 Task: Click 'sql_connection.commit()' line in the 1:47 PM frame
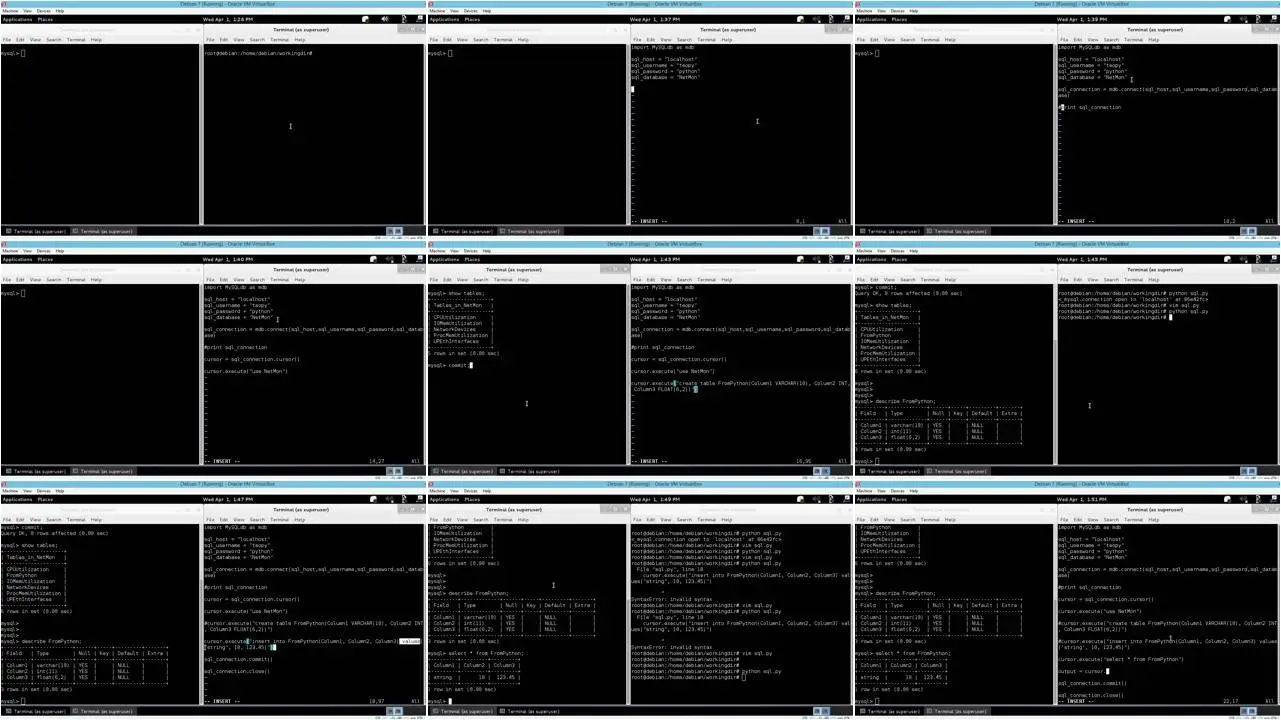[238, 659]
